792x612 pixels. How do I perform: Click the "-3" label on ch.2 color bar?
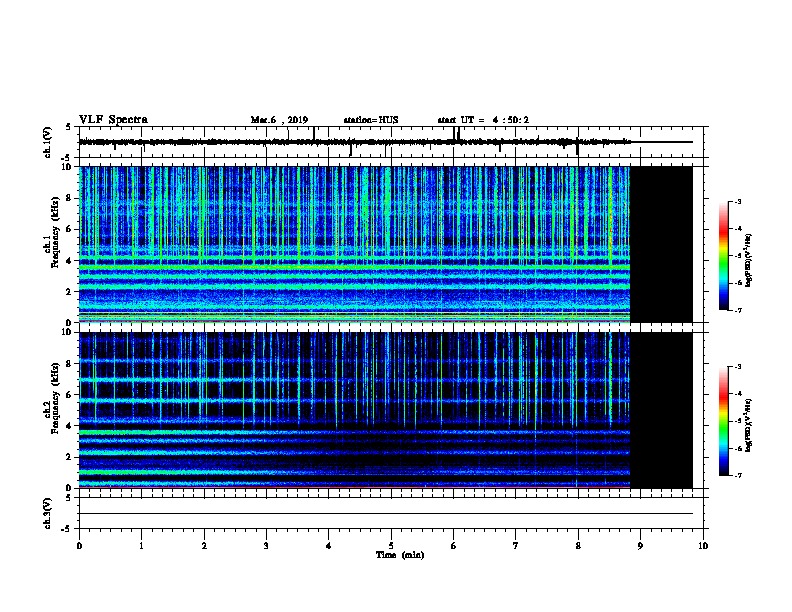point(737,367)
